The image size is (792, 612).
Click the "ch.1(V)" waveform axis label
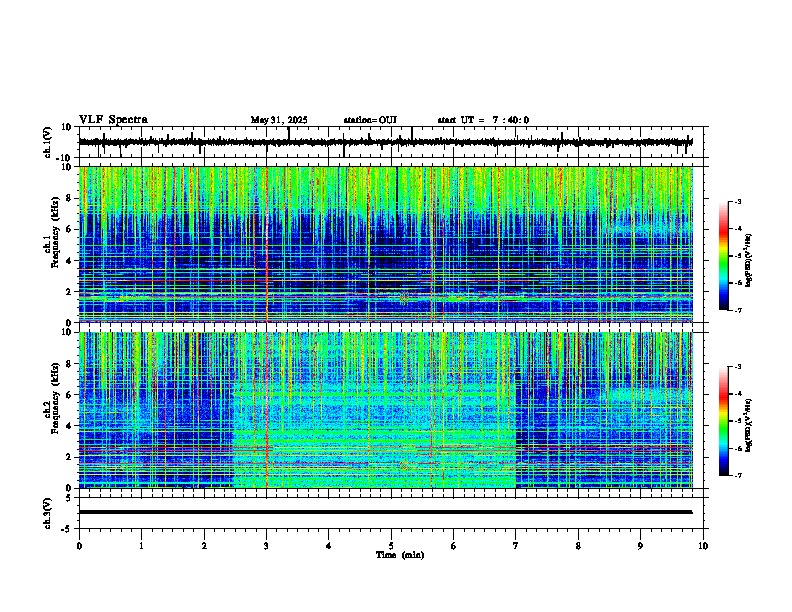click(48, 142)
